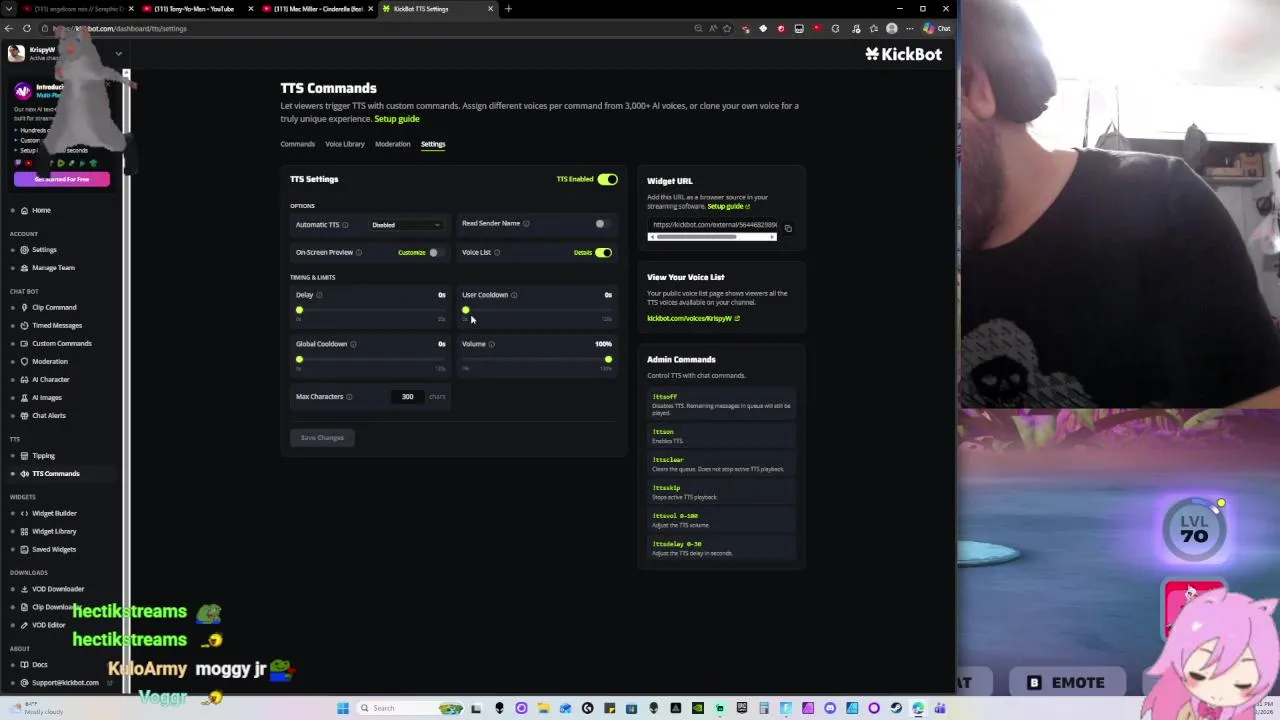Viewport: 1280px width, 720px height.
Task: Click the User Cooldown slider handle
Action: coord(466,310)
